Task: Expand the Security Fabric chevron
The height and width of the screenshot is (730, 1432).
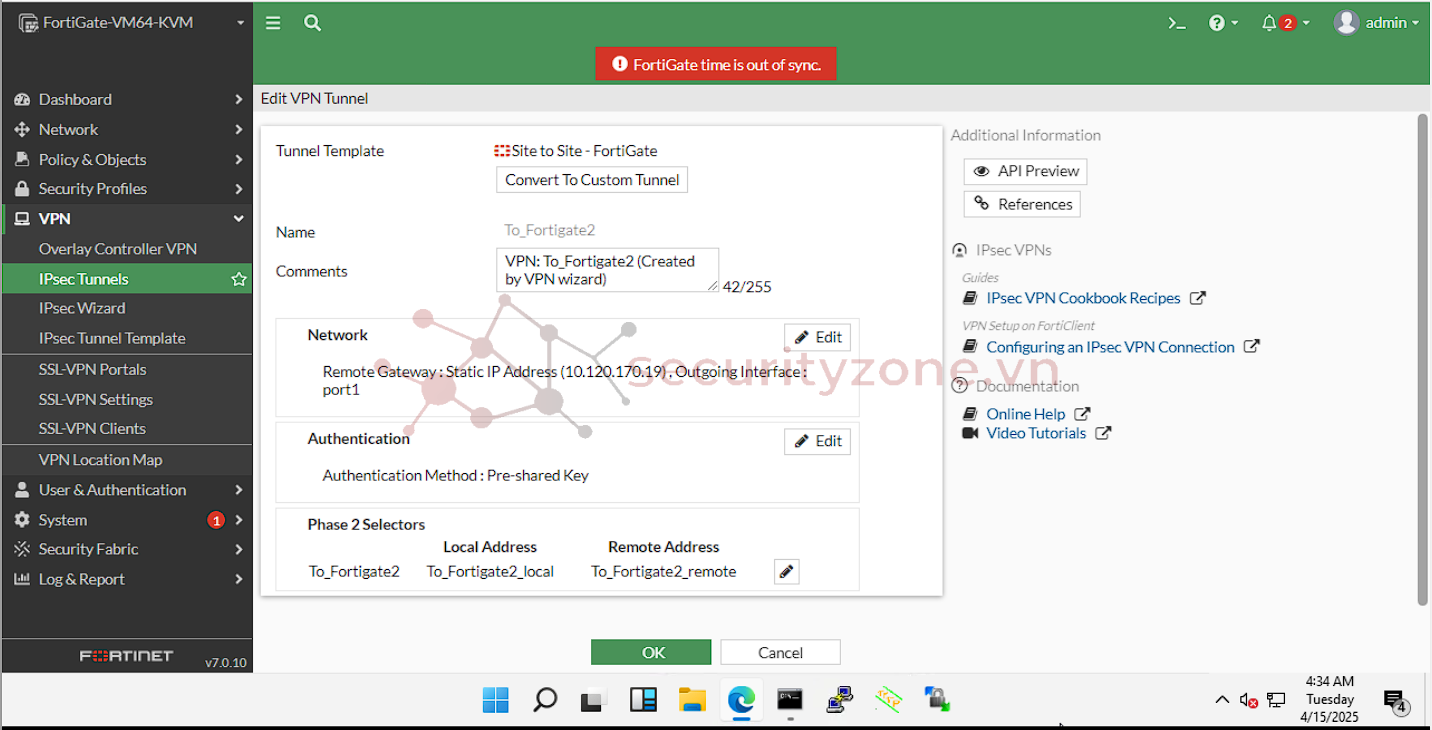Action: [x=238, y=549]
